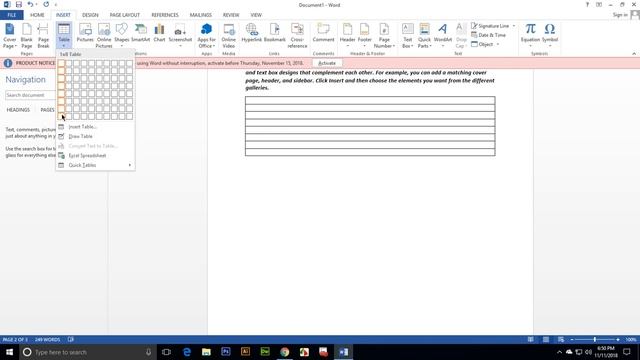The width and height of the screenshot is (640, 360).
Task: Insert a Chart
Action: click(159, 33)
